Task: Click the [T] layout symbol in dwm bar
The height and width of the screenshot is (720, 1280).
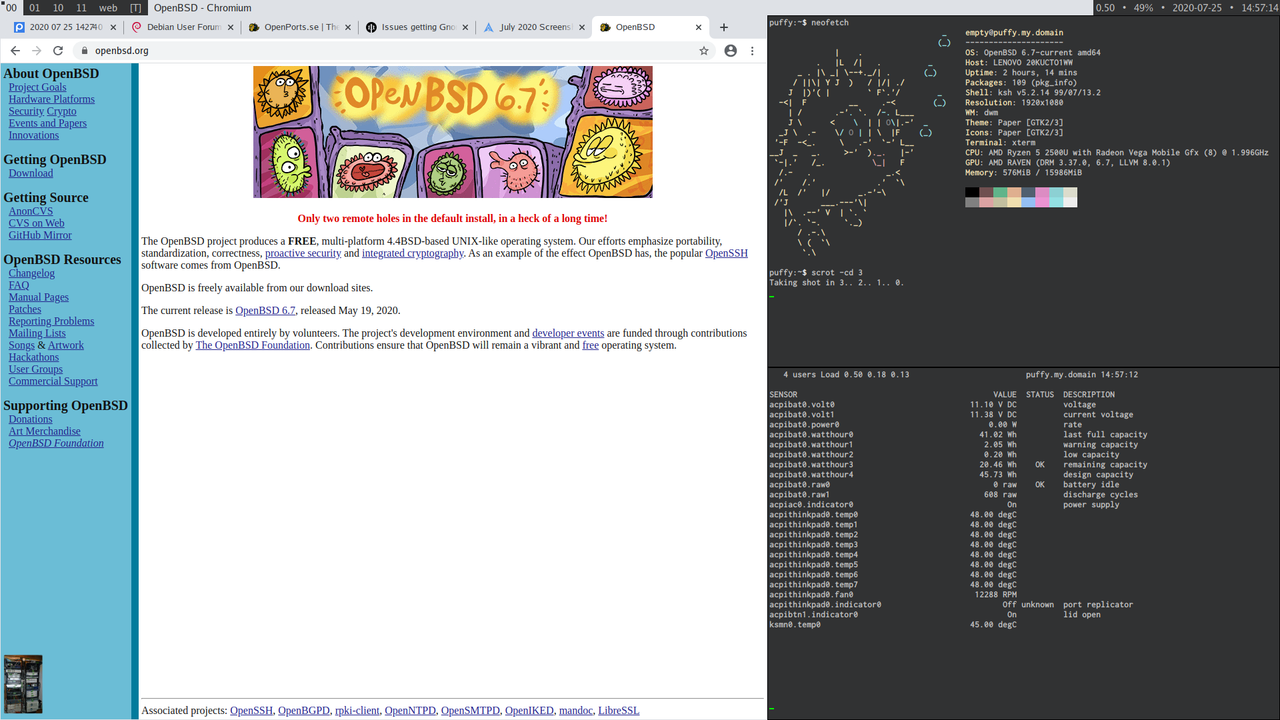Action: [x=135, y=7]
